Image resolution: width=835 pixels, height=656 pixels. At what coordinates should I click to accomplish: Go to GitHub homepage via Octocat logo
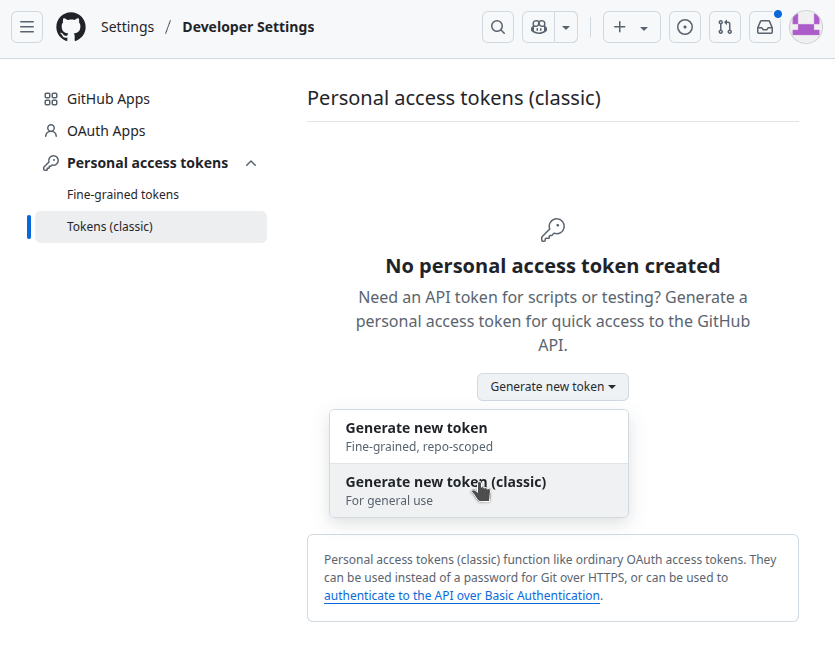click(x=71, y=27)
